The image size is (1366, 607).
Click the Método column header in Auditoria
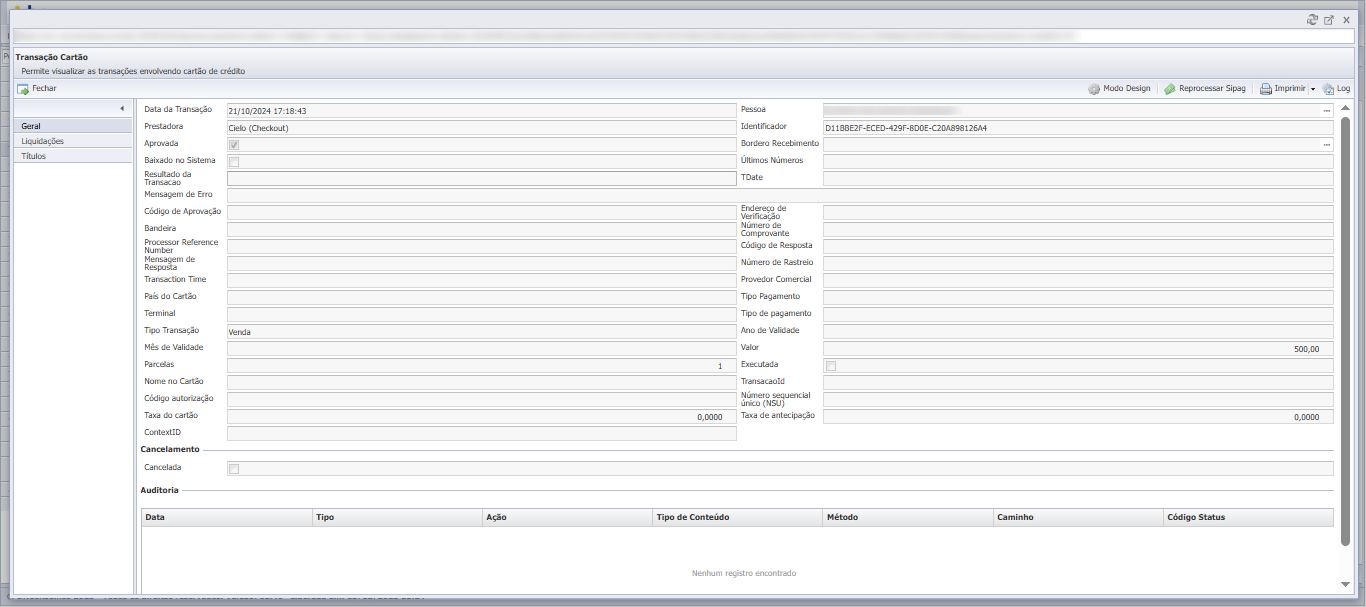point(907,517)
